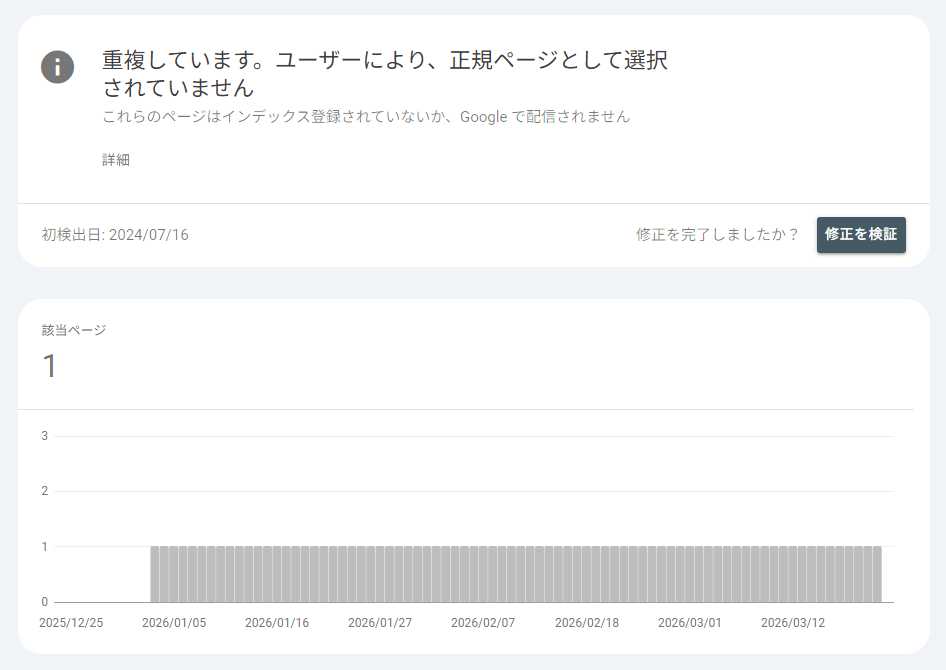Click the 初検出日 2024/07/16 date label

point(116,235)
